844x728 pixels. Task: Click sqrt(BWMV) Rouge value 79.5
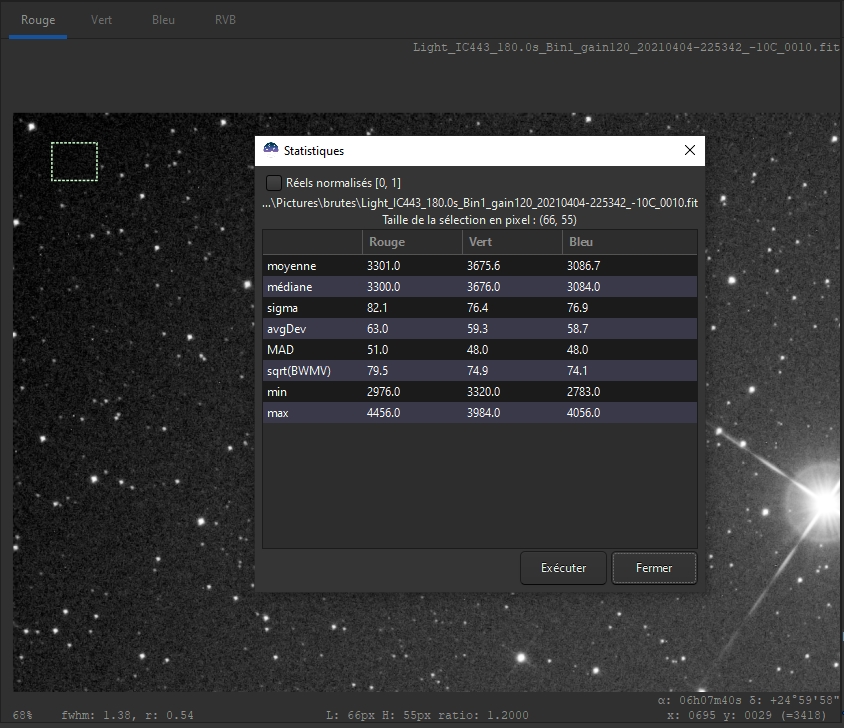tap(377, 371)
